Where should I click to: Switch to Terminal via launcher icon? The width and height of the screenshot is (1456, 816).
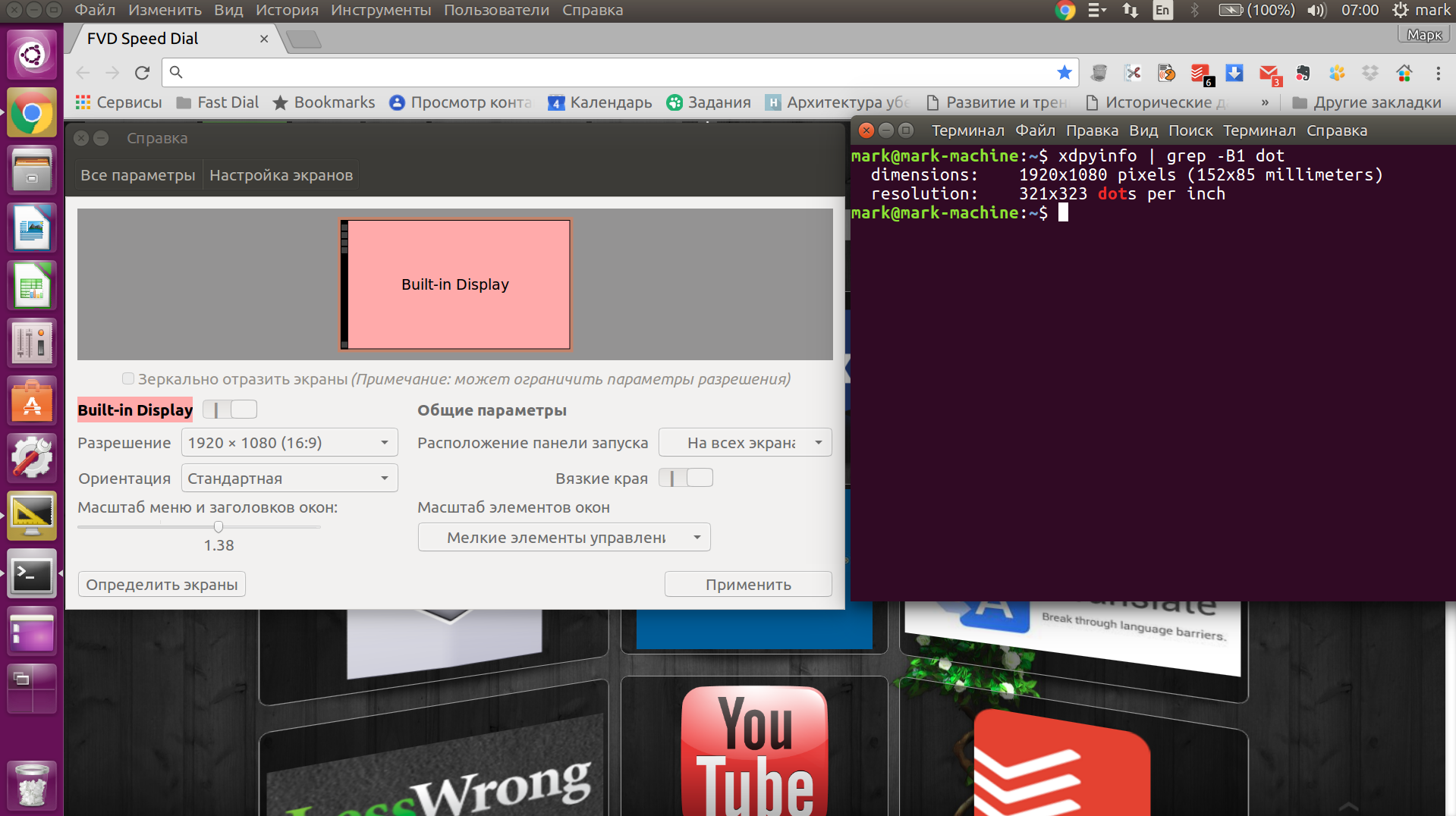[32, 574]
